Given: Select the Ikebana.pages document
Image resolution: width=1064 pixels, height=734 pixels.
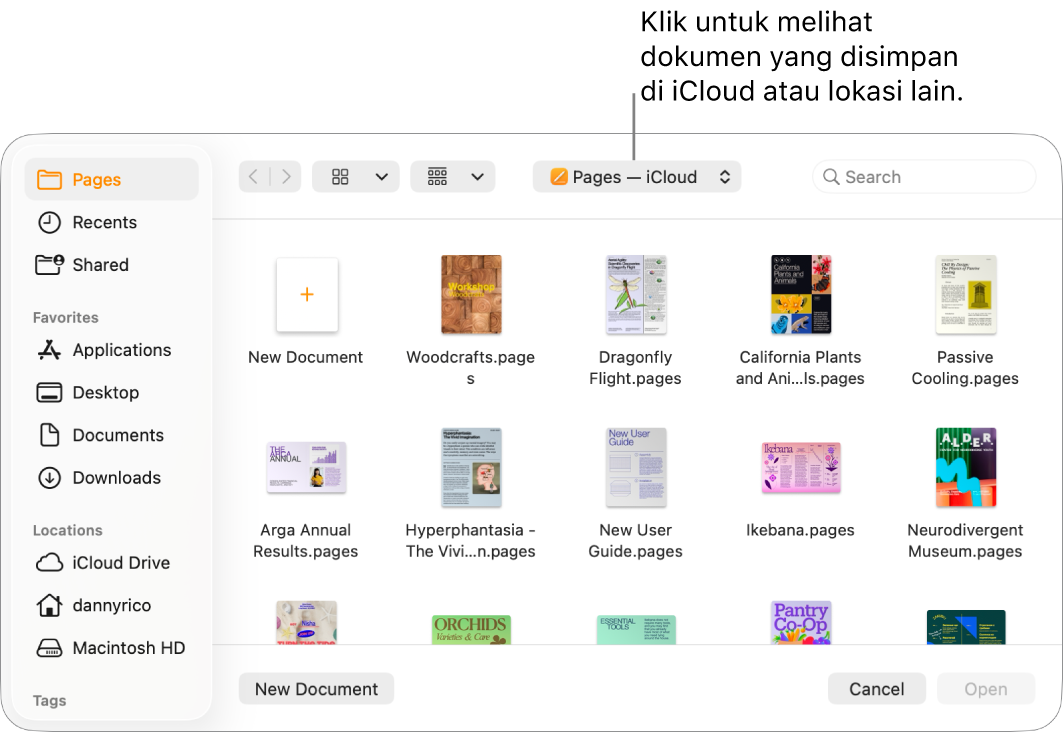Looking at the screenshot, I should (x=800, y=467).
